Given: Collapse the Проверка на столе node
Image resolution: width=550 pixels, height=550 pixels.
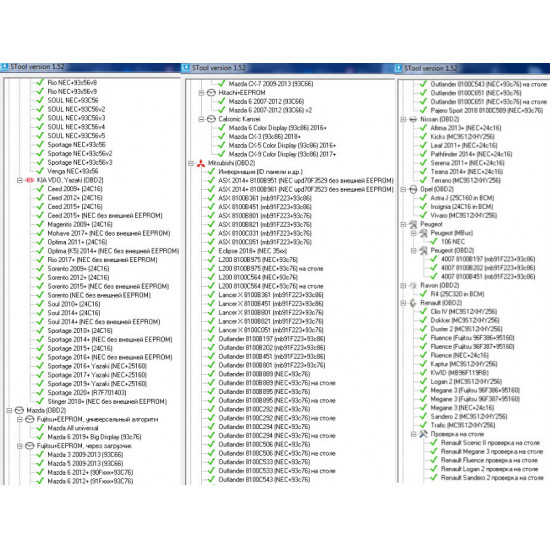Looking at the screenshot, I should [x=414, y=434].
